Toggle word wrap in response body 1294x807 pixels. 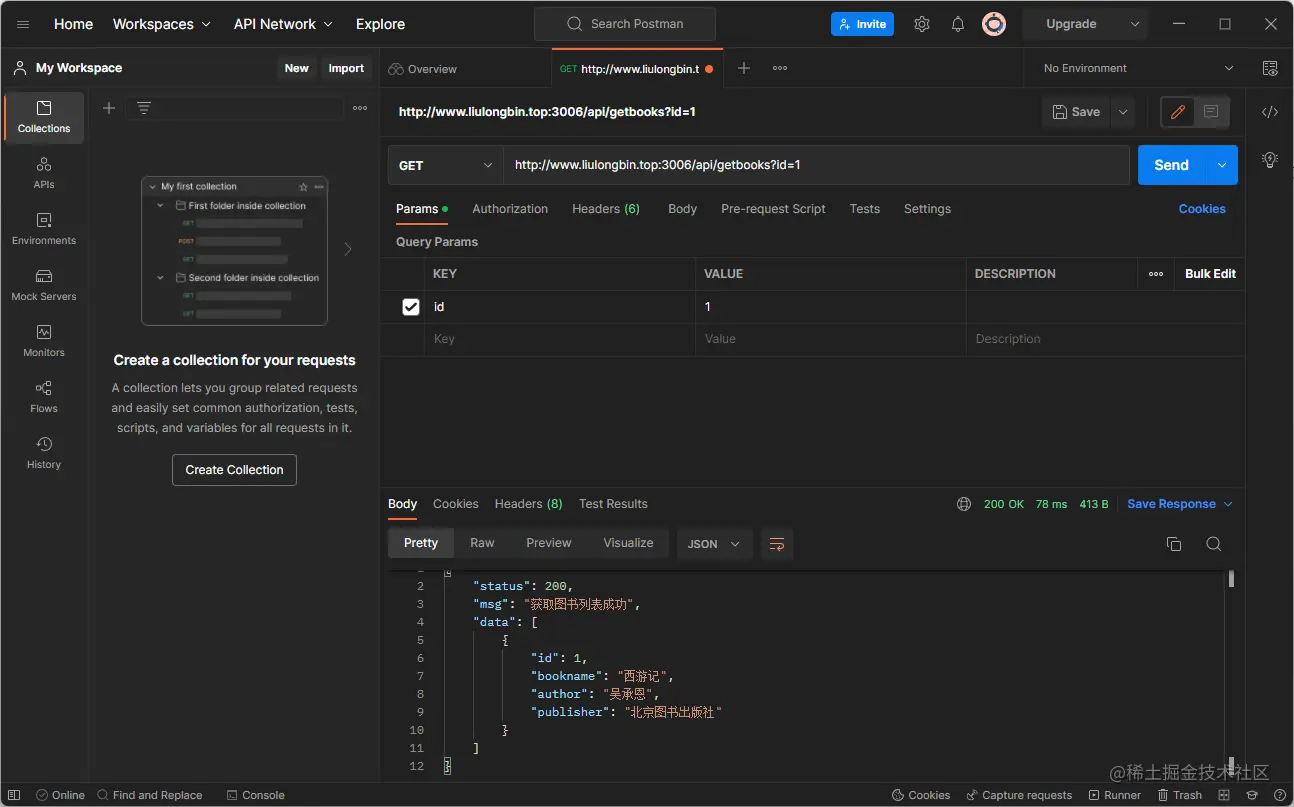pos(777,544)
